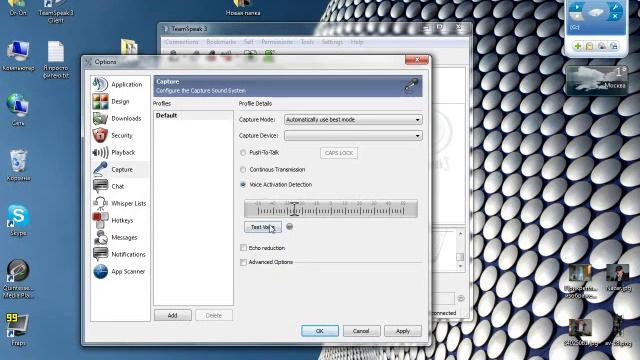The image size is (640, 360).
Task: Close the Options dialog
Action: pos(417,60)
